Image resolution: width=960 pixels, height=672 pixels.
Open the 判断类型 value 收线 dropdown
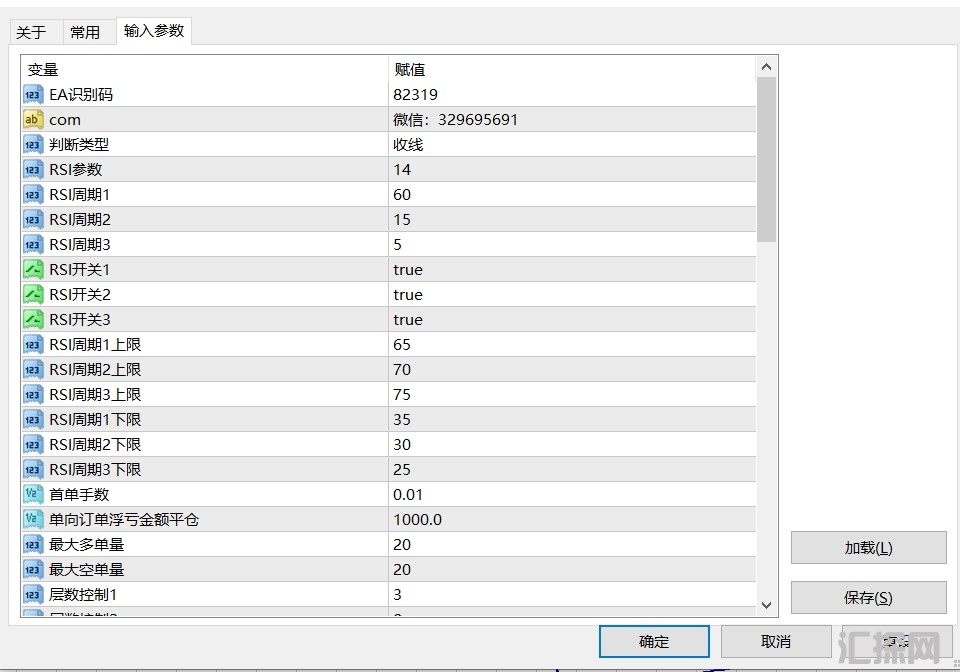[x=570, y=145]
